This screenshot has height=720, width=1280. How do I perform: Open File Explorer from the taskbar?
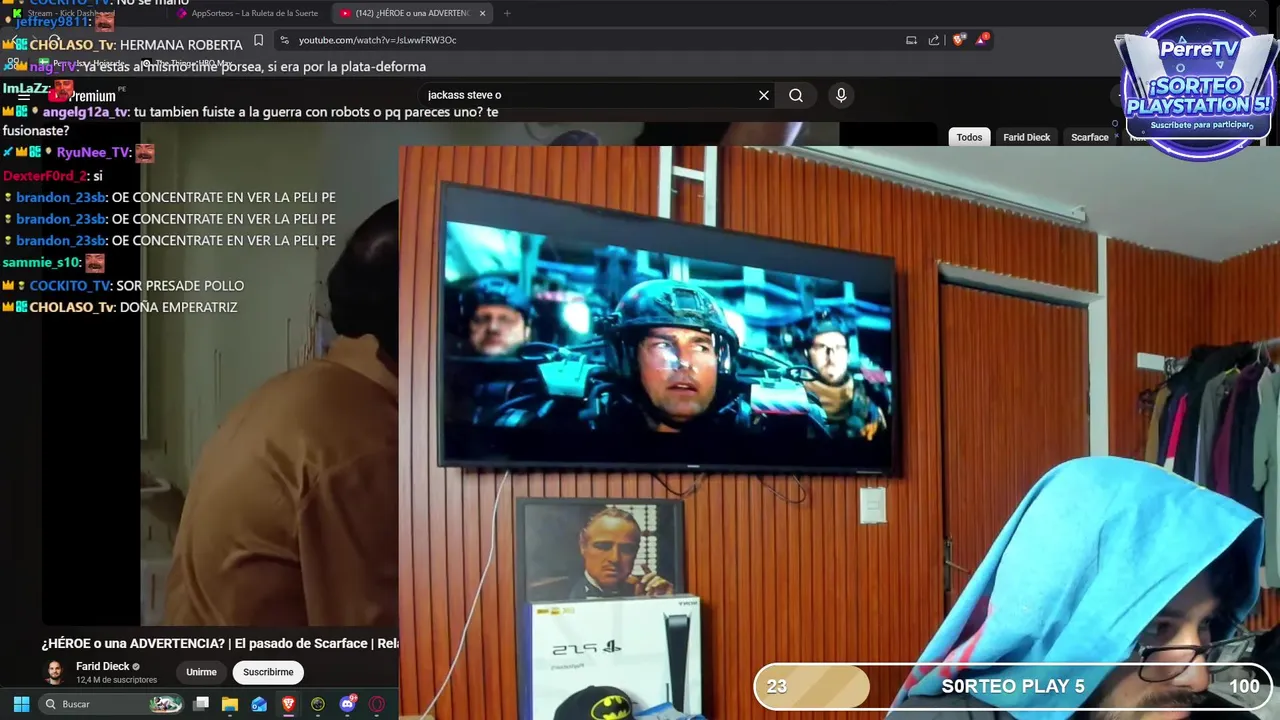pyautogui.click(x=230, y=704)
